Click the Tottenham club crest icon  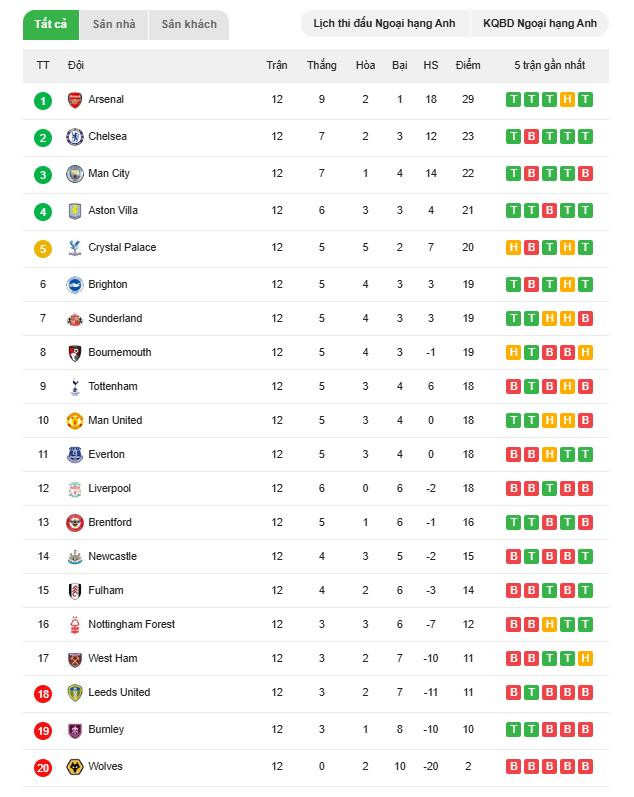75,387
